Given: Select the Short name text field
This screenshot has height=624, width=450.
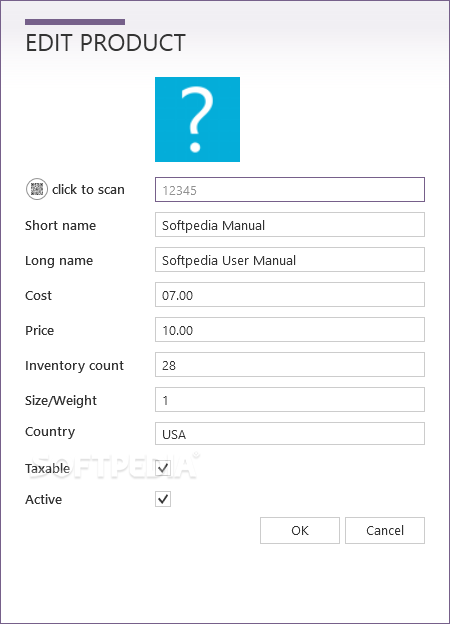Looking at the screenshot, I should click(290, 225).
